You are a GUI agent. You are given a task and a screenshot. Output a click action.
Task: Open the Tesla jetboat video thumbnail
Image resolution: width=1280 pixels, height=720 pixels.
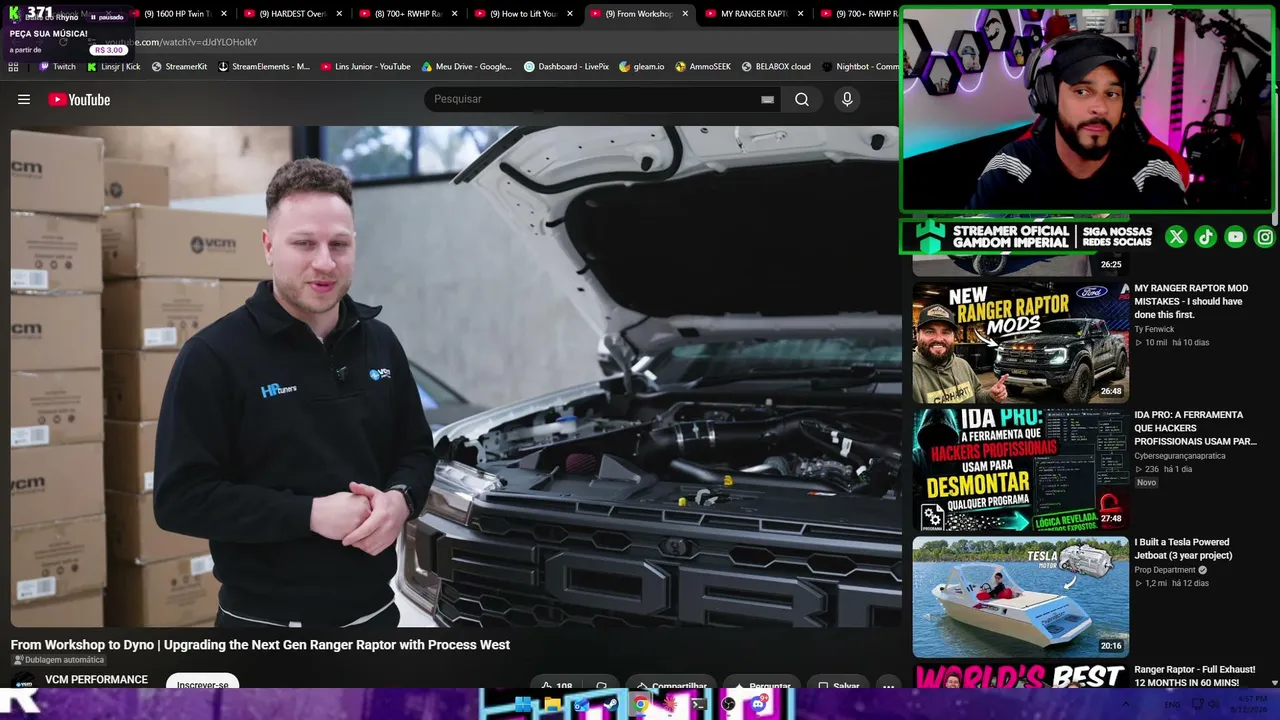coord(1020,596)
